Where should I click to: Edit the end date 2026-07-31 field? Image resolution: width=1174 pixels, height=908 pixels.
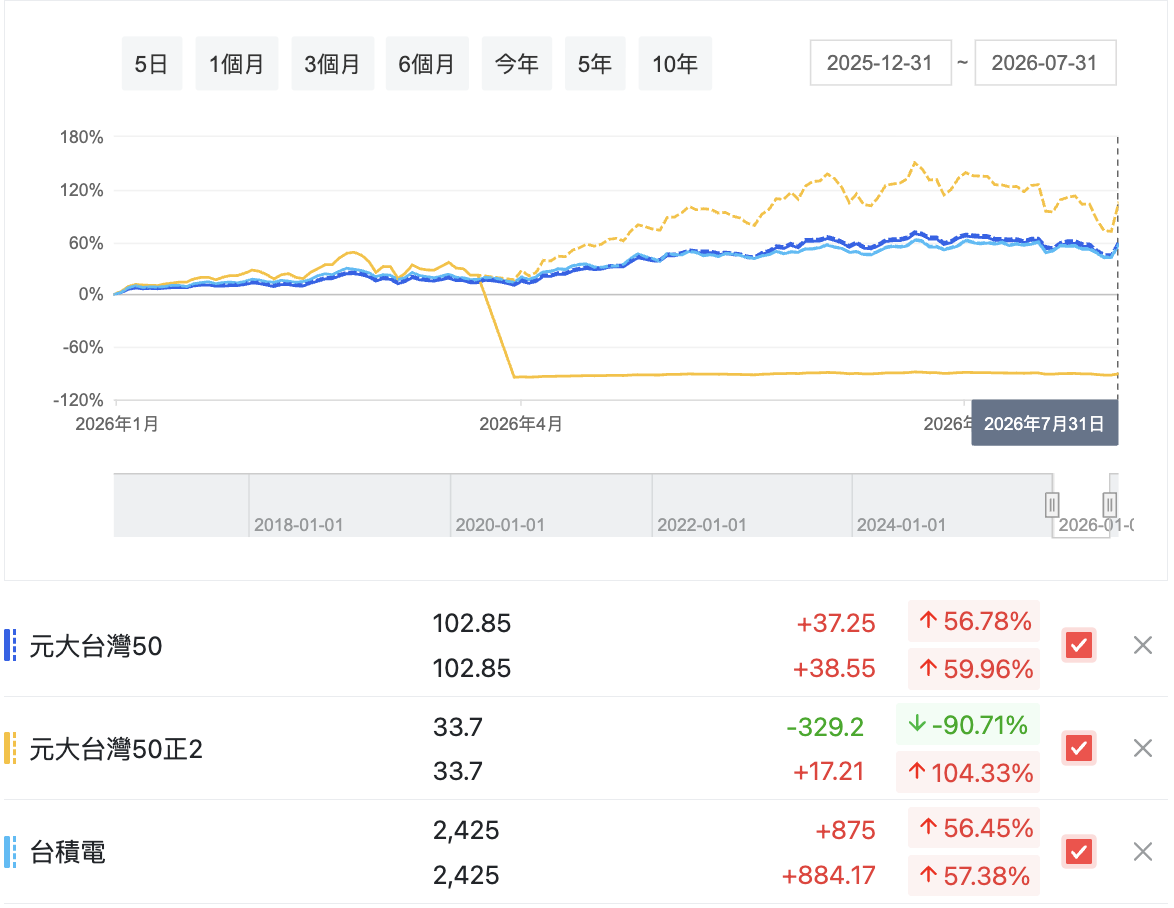click(1045, 63)
